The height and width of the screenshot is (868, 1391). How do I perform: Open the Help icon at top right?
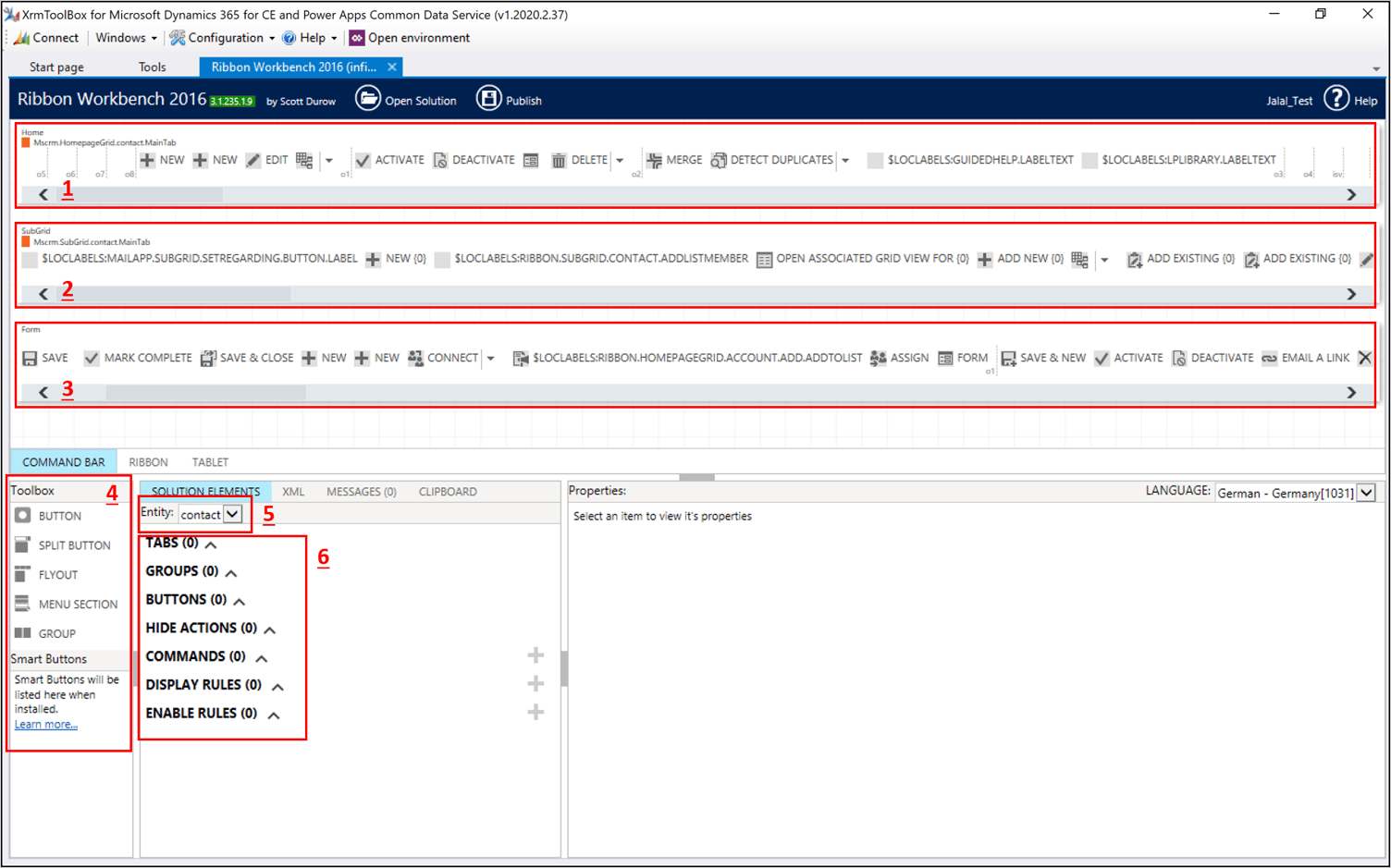pos(1337,99)
